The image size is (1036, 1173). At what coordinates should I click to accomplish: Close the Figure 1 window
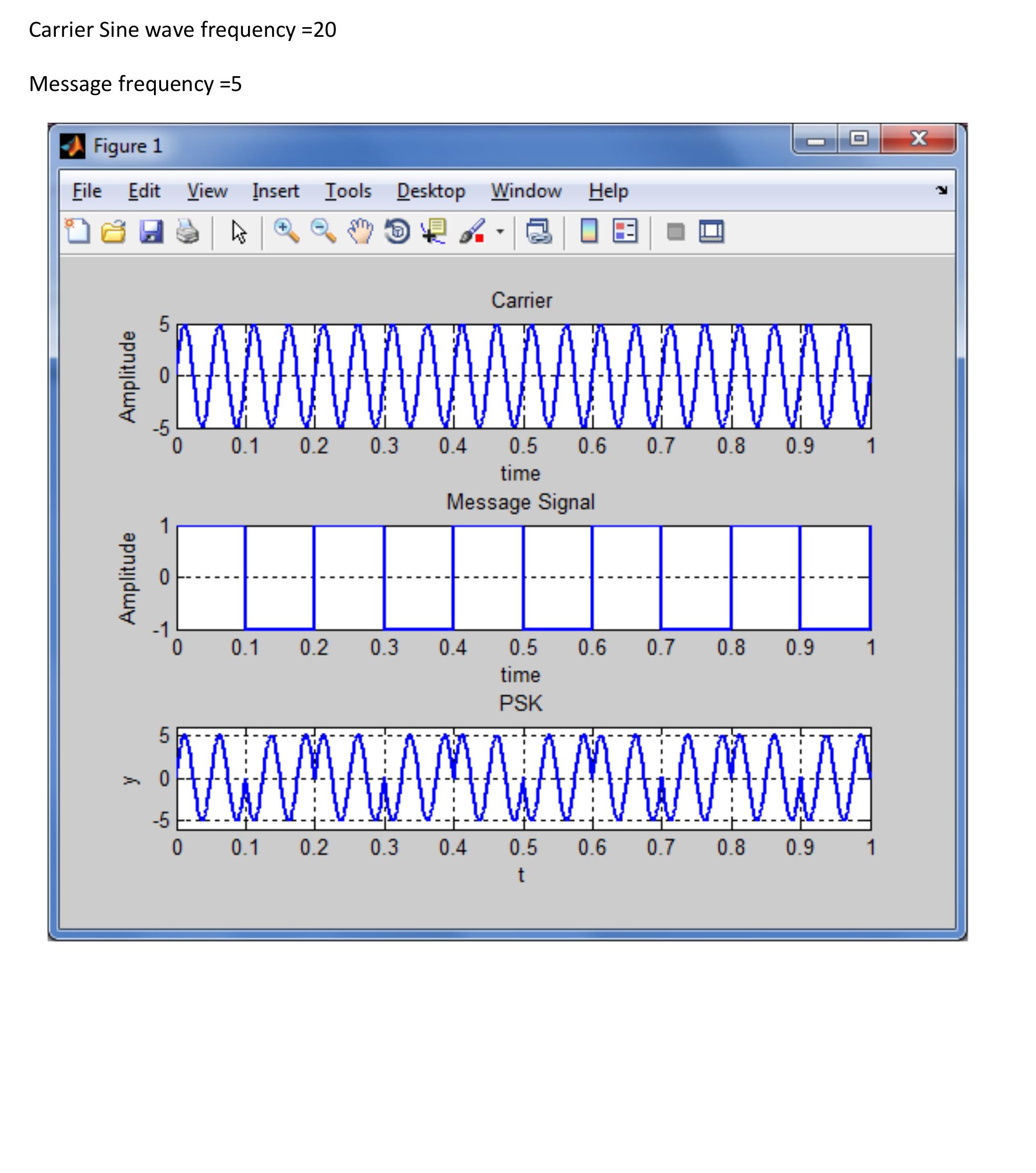pyautogui.click(x=918, y=140)
